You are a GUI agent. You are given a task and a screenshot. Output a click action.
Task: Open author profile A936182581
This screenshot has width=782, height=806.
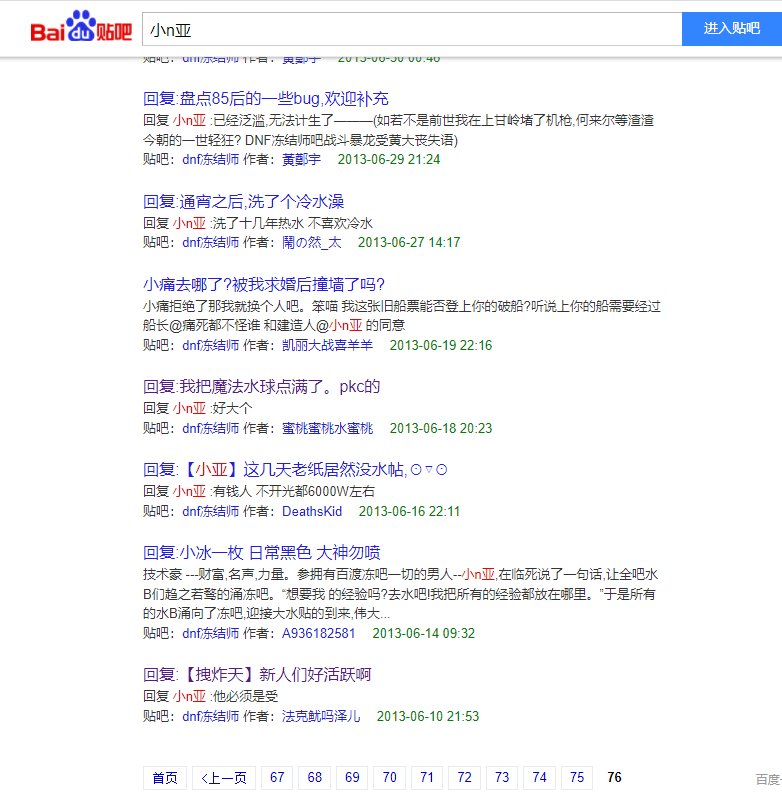coord(318,633)
